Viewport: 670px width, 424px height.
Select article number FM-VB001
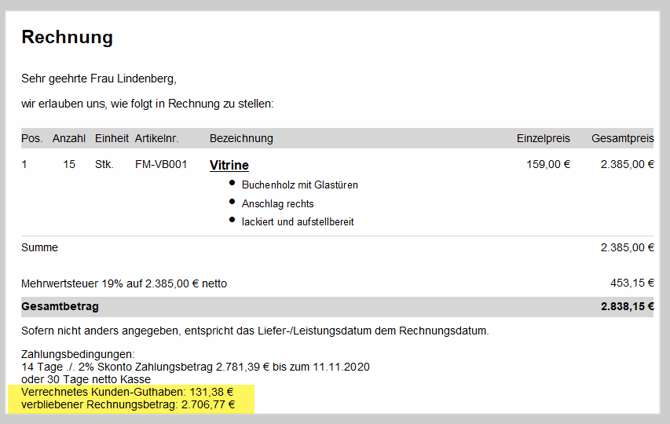161,164
